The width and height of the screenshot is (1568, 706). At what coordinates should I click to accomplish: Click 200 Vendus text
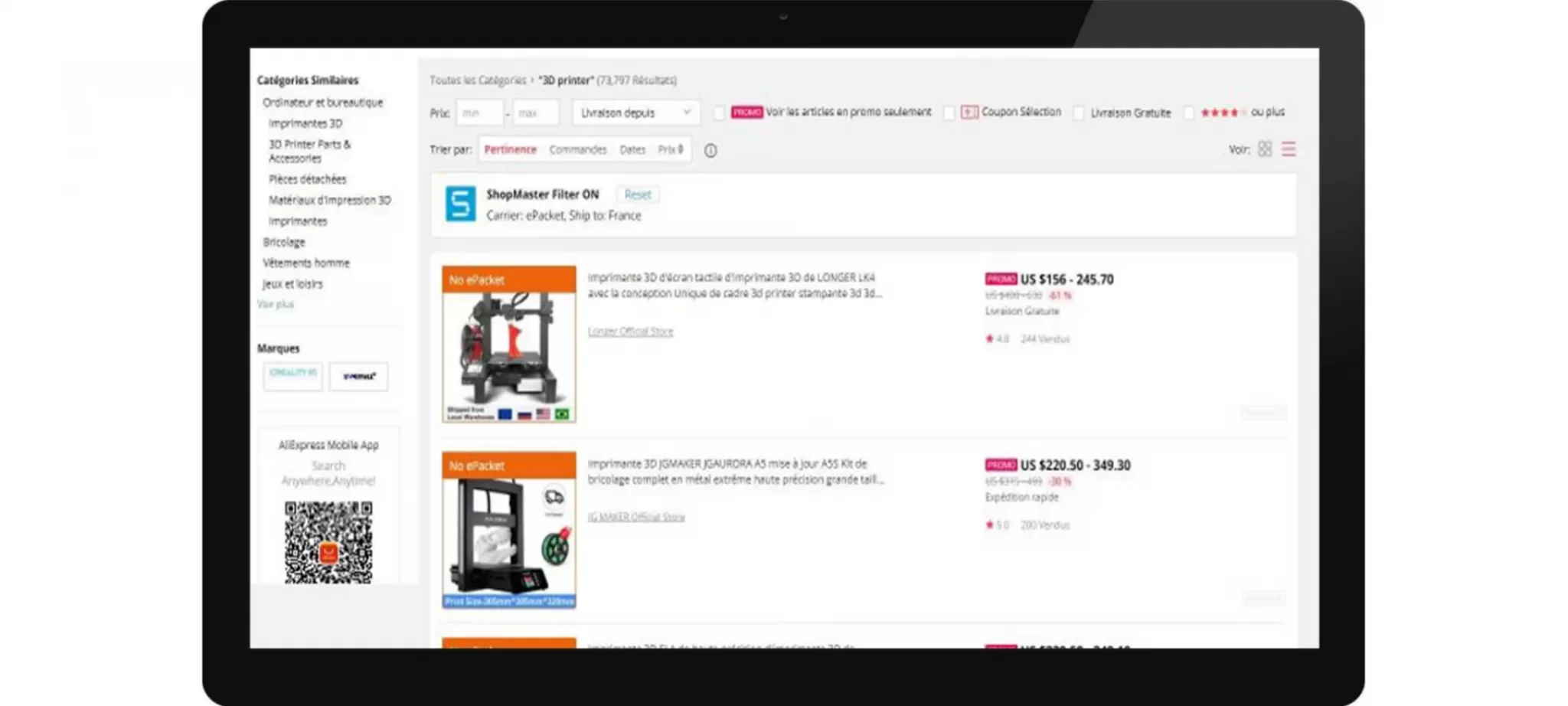pos(1045,525)
